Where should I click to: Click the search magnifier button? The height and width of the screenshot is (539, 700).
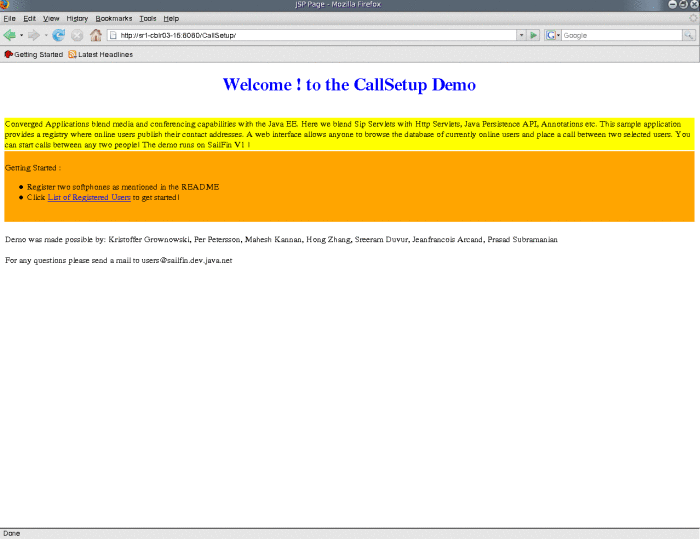(689, 35)
